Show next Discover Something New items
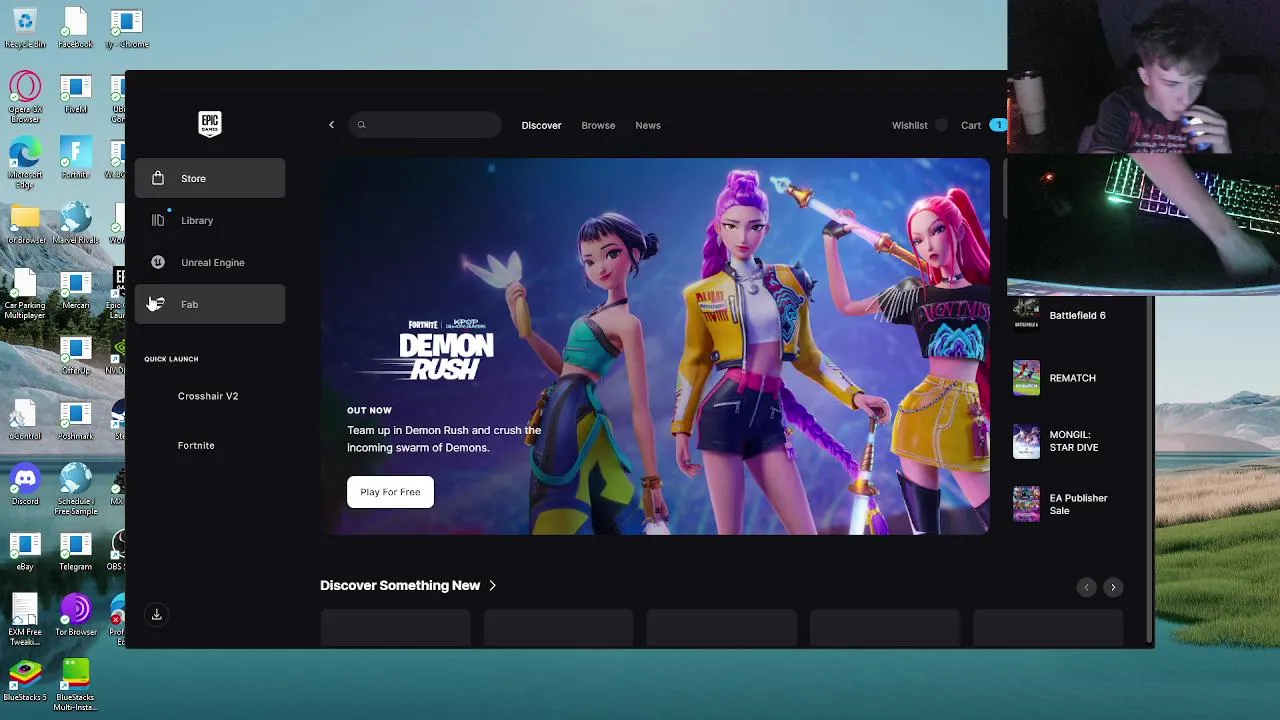This screenshot has width=1280, height=720. [1113, 587]
